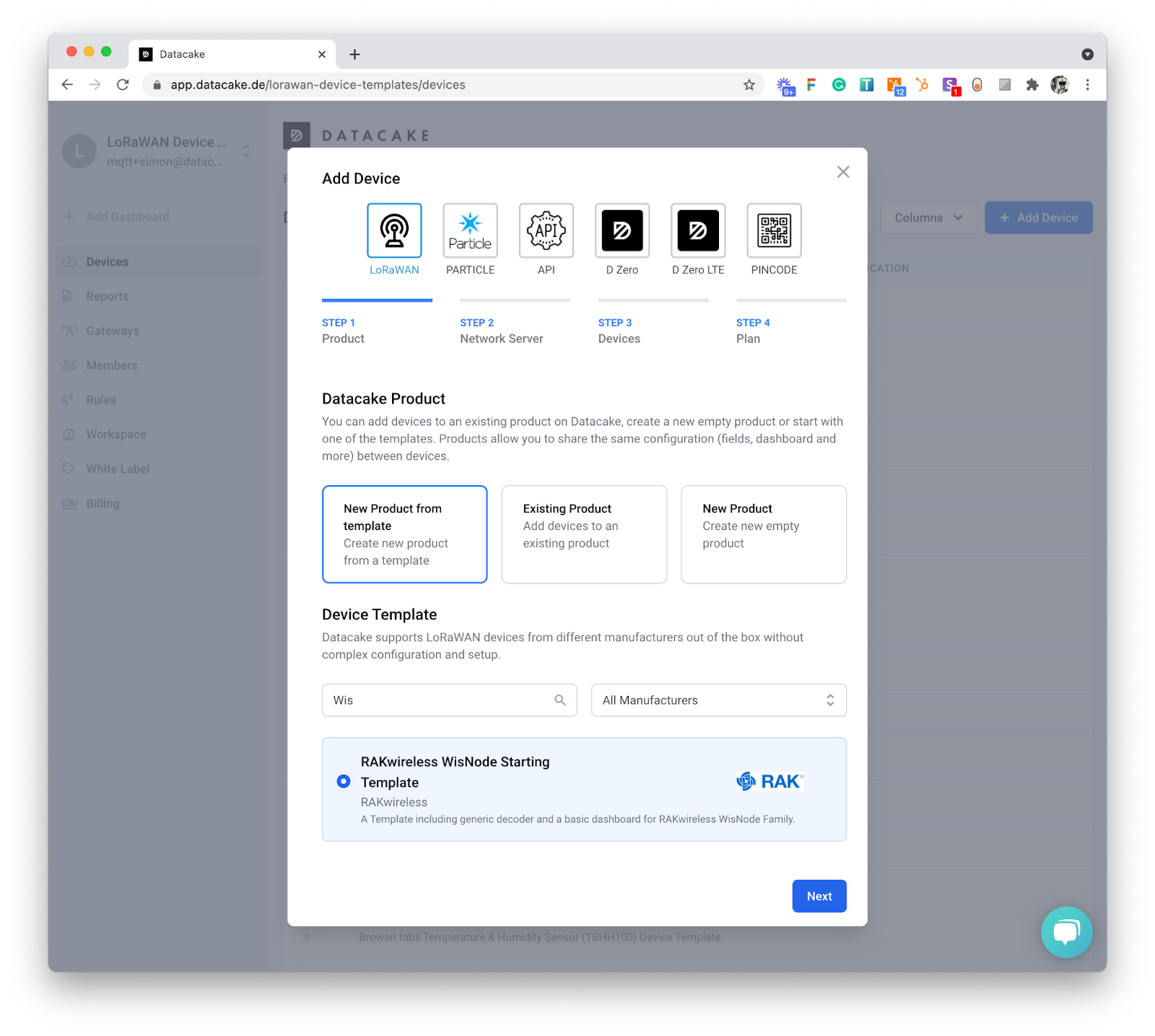Screen dimensions: 1155x1036
Task: Pick the API device type icon
Action: pyautogui.click(x=546, y=230)
